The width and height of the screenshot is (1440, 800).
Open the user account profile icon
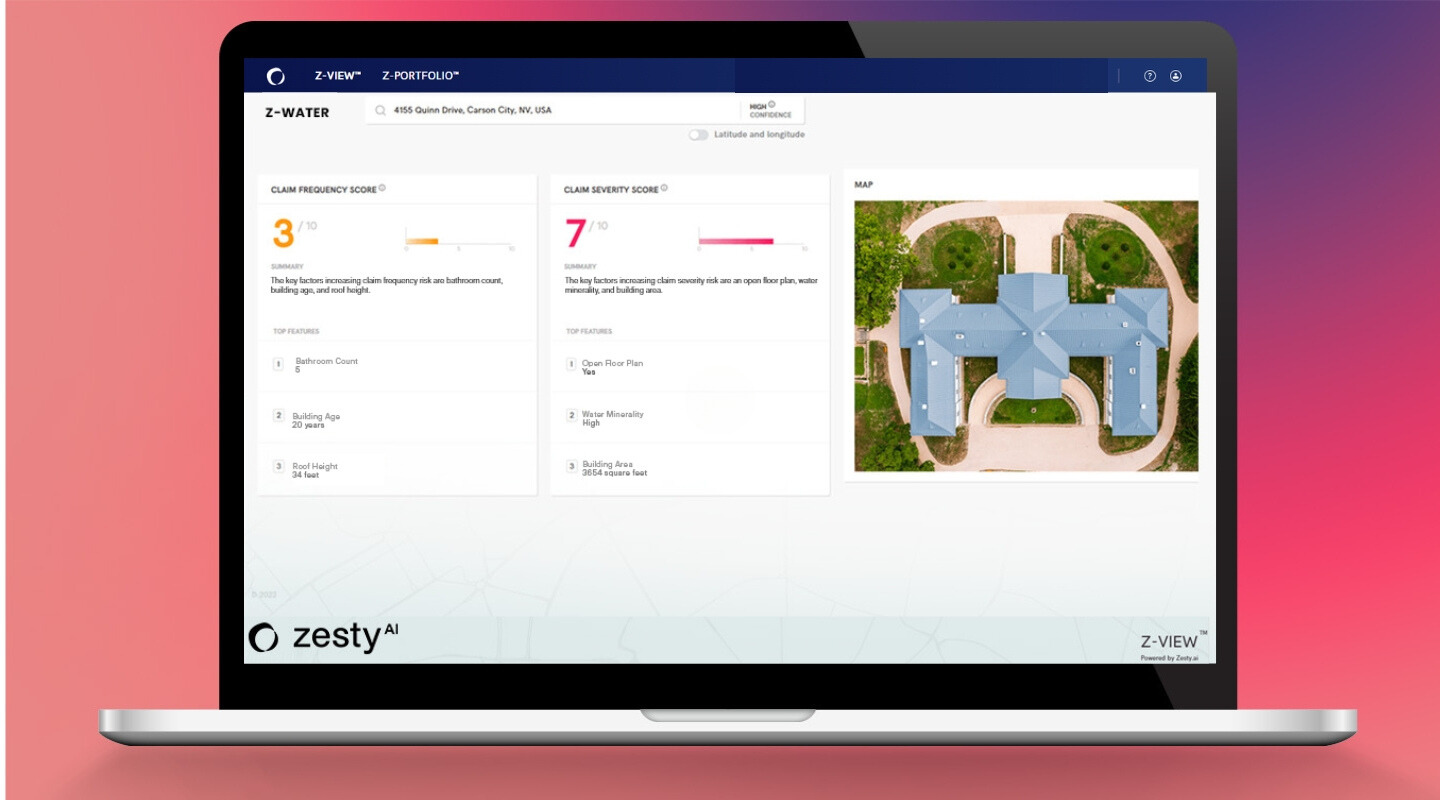1176,76
